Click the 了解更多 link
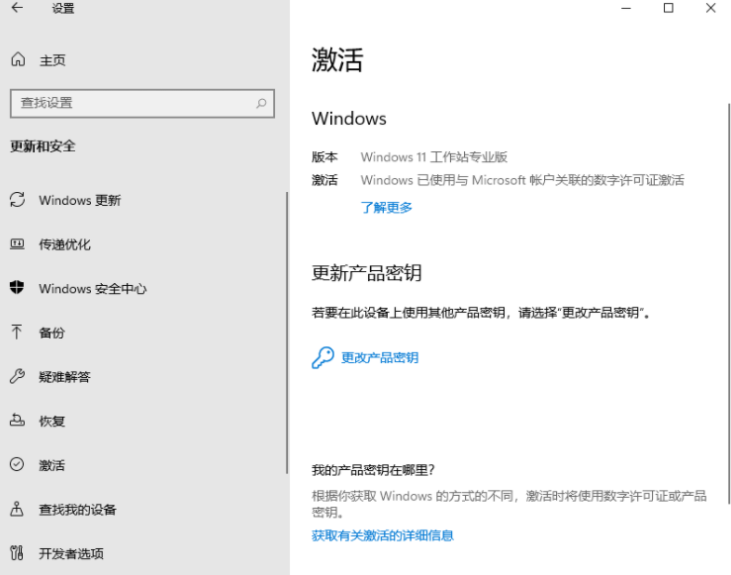Image resolution: width=731 pixels, height=575 pixels. 386,208
